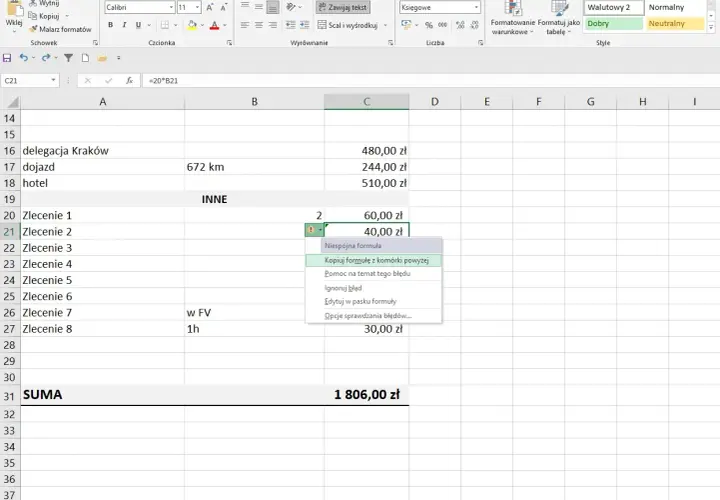Increase font size with larger A icon
This screenshot has width=720, height=500.
coord(210,7)
